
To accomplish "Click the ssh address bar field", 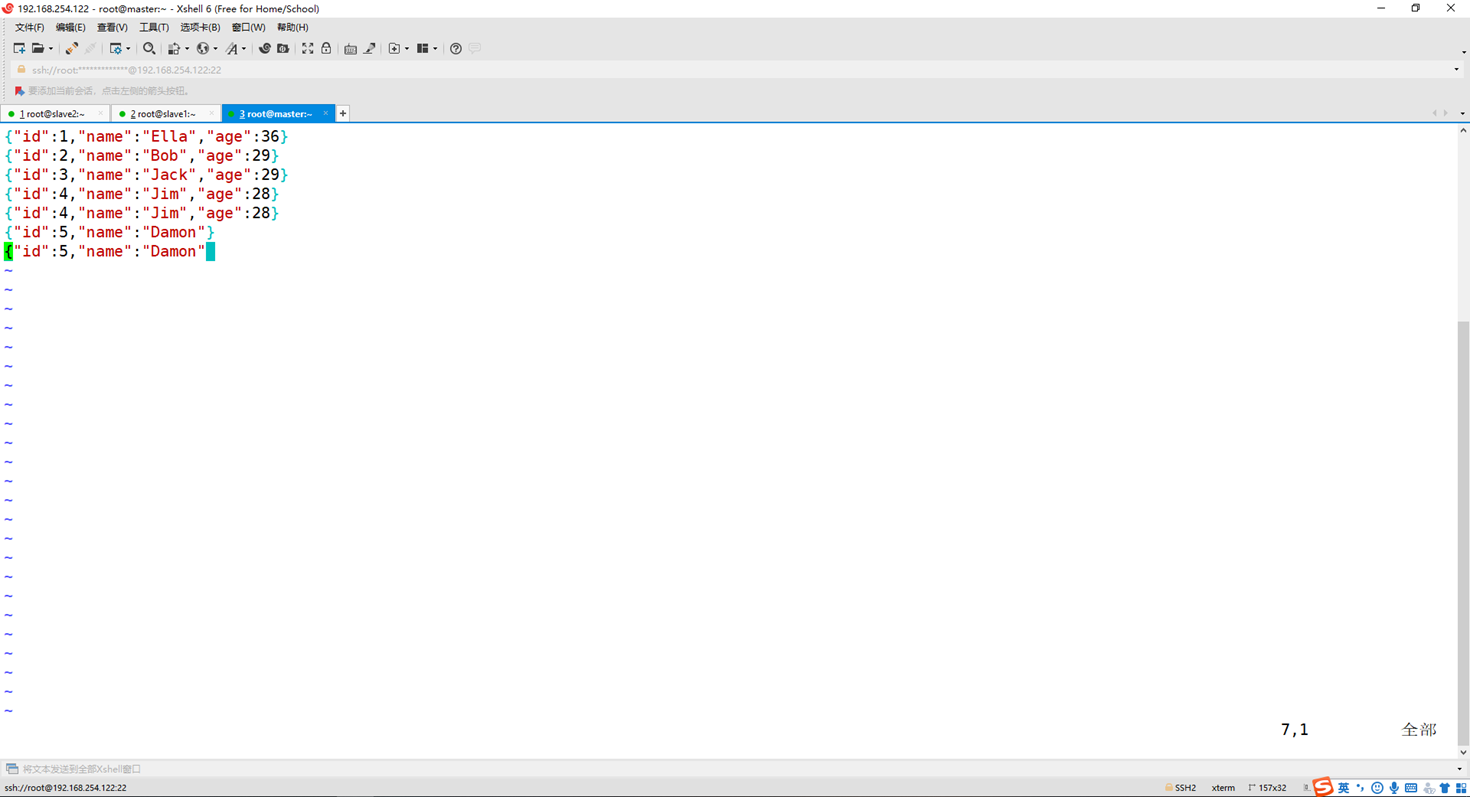I will pyautogui.click(x=735, y=70).
